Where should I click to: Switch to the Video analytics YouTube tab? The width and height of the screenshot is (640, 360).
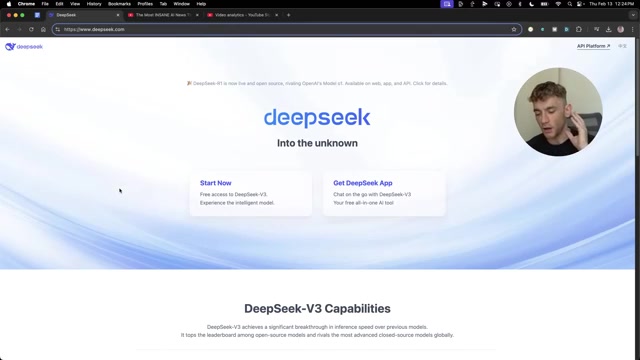tap(242, 15)
